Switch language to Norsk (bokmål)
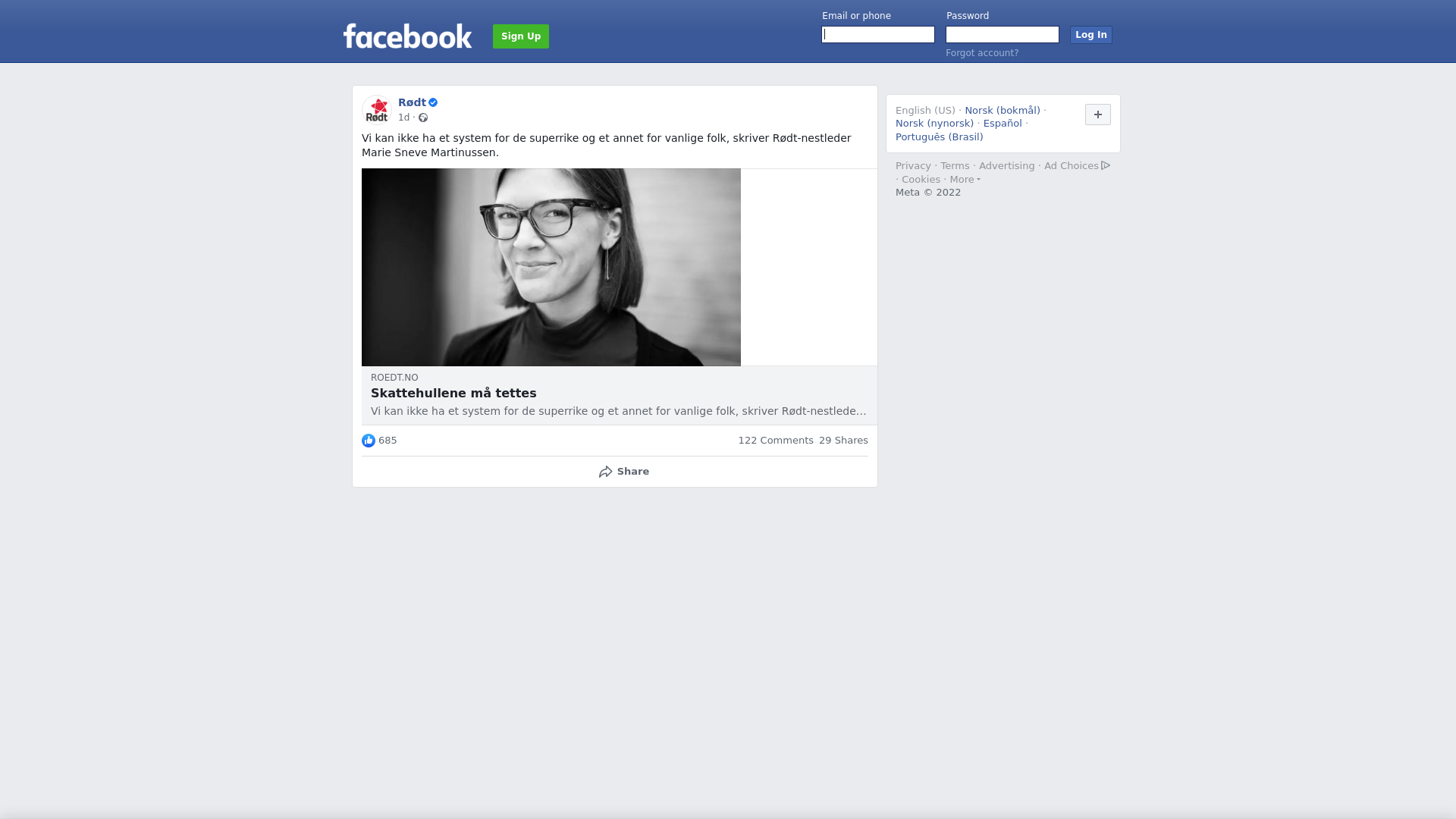The height and width of the screenshot is (819, 1456). point(1003,111)
